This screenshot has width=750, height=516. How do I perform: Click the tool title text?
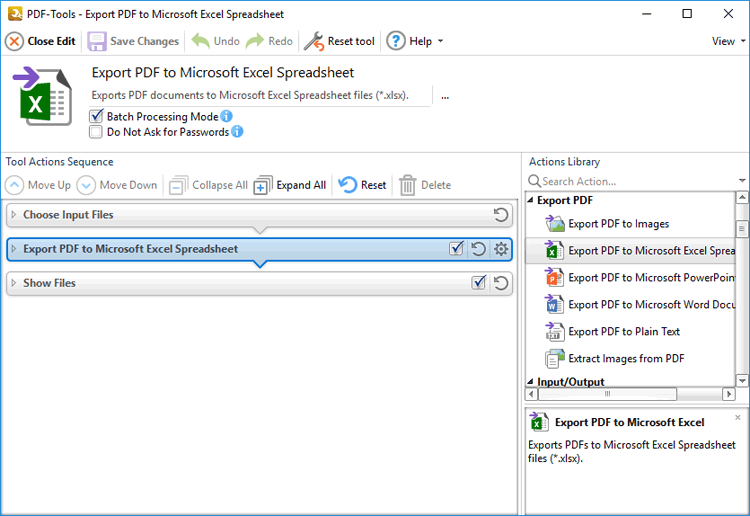(223, 73)
